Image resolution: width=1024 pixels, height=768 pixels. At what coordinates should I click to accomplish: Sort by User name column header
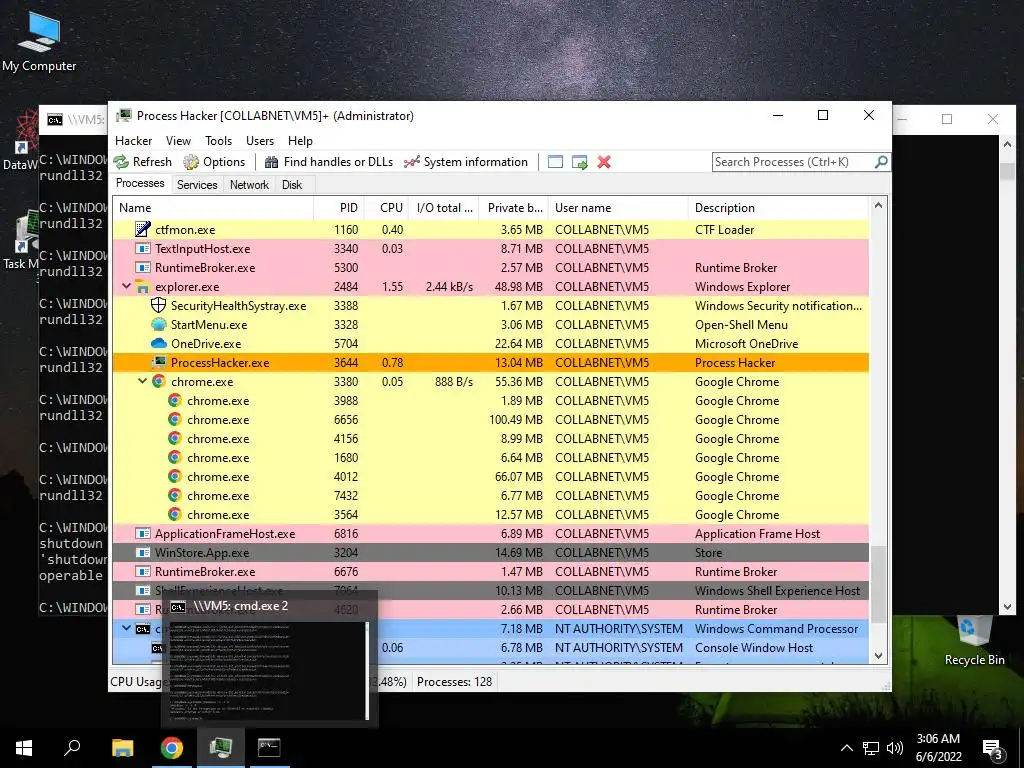pos(618,208)
